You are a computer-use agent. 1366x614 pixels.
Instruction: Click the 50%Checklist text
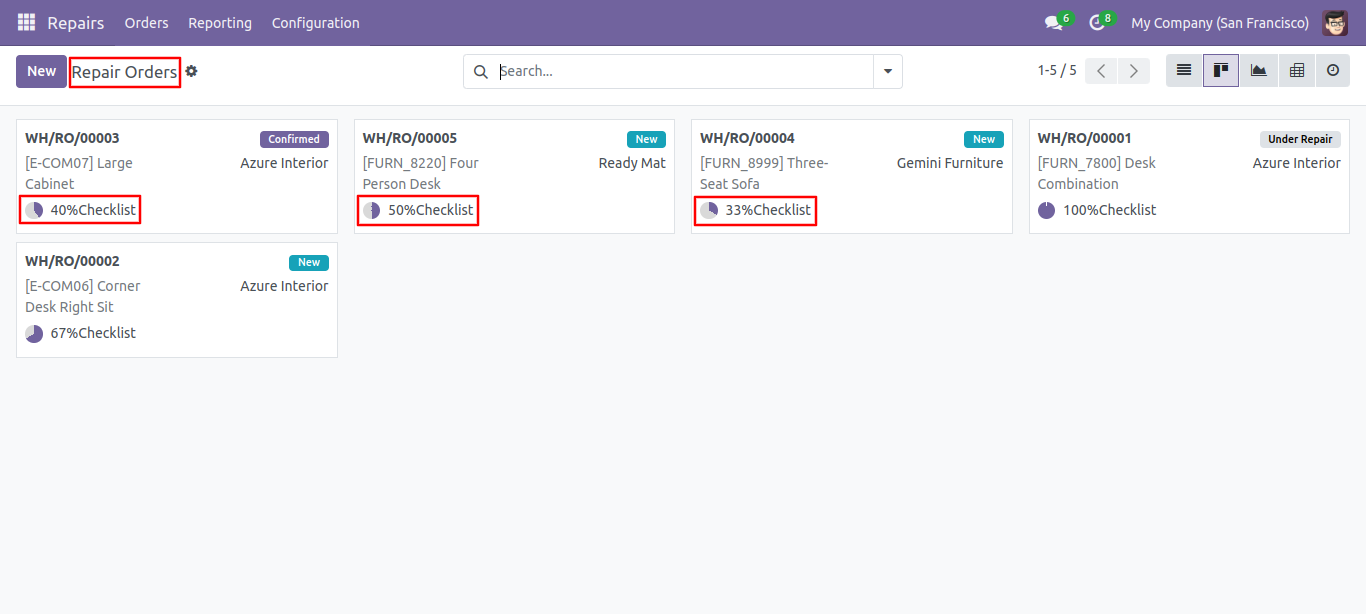(x=431, y=210)
